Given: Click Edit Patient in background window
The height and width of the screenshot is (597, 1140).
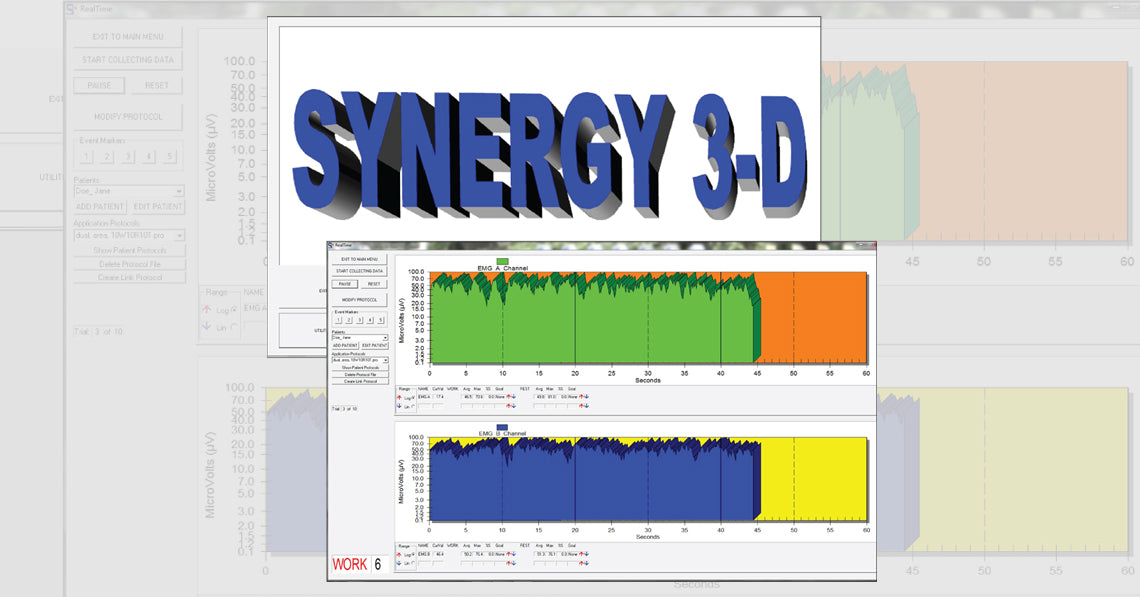Looking at the screenshot, I should click(x=158, y=207).
